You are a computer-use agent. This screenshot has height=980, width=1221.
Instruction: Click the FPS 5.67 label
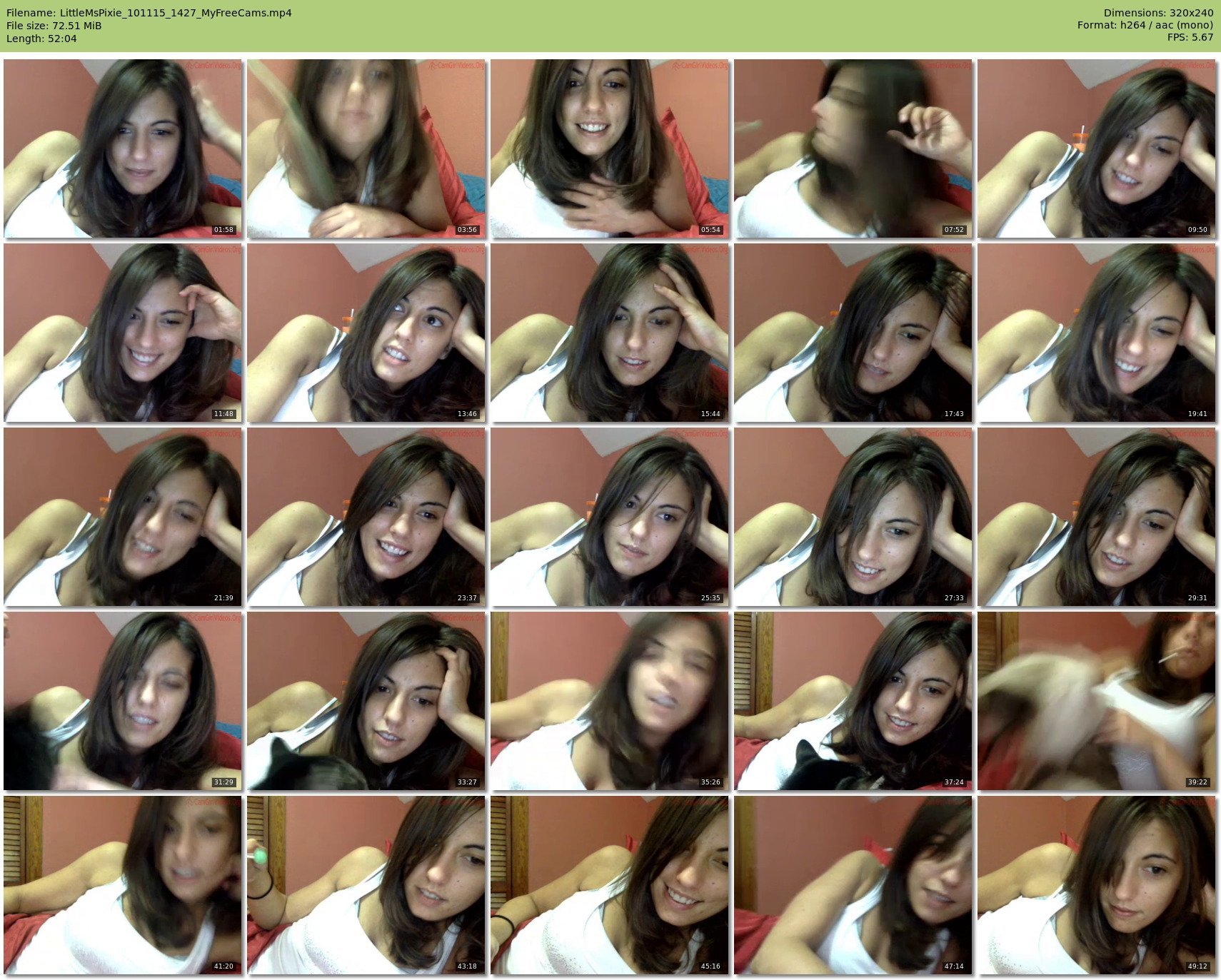pos(1190,37)
